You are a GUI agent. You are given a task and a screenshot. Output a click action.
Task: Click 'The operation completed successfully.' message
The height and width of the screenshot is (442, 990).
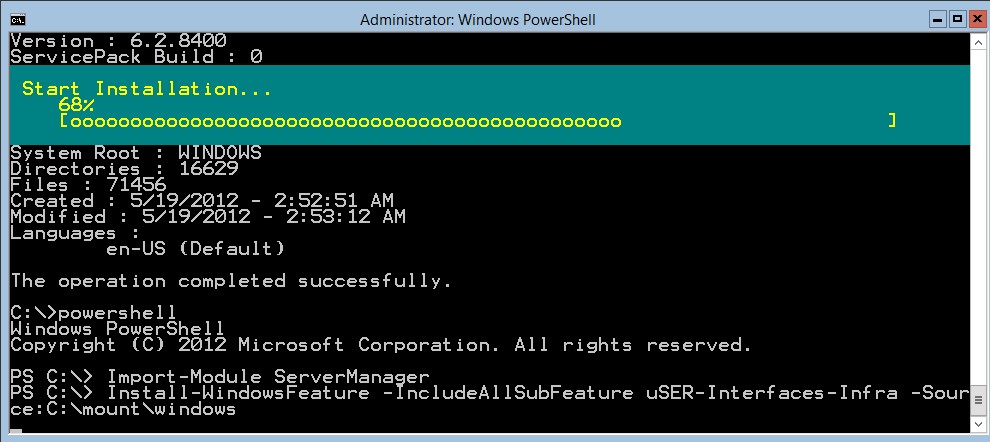coord(231,282)
